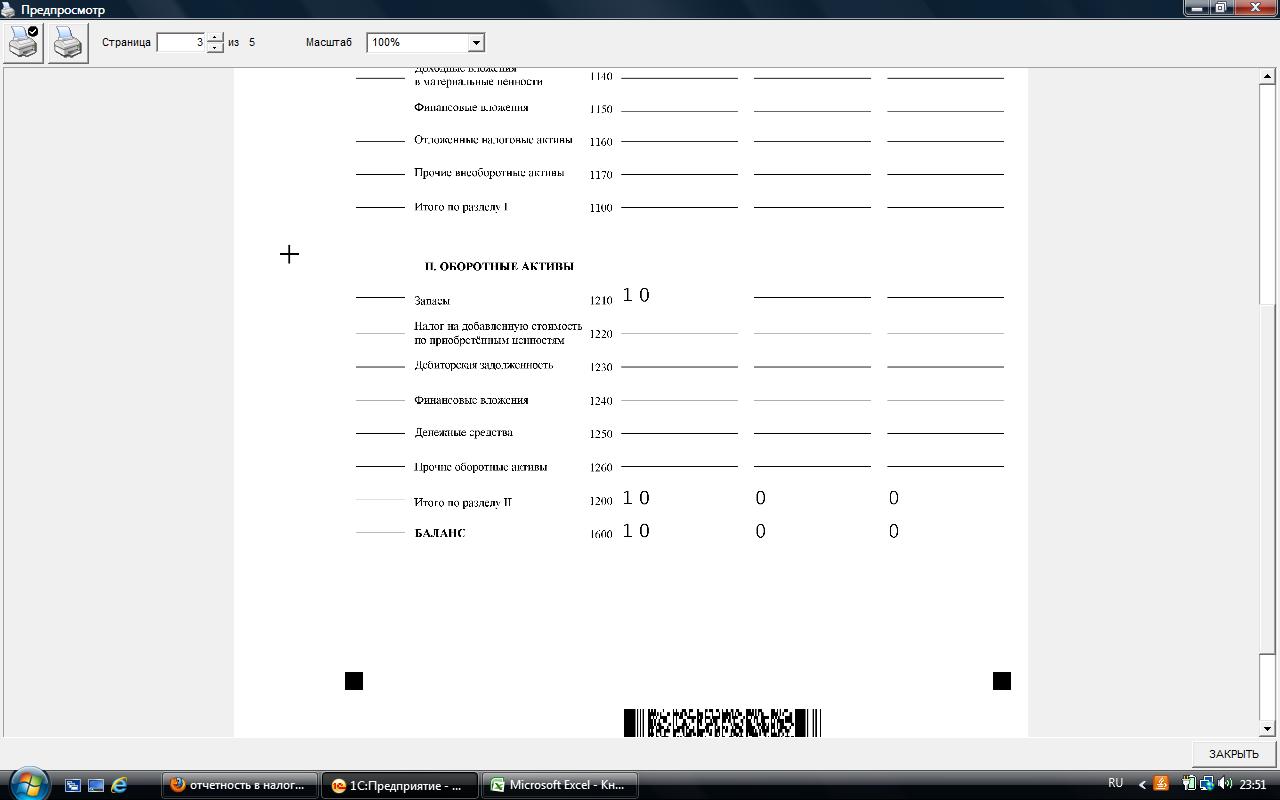The width and height of the screenshot is (1280, 800).
Task: Click the plain printer icon
Action: [x=68, y=43]
